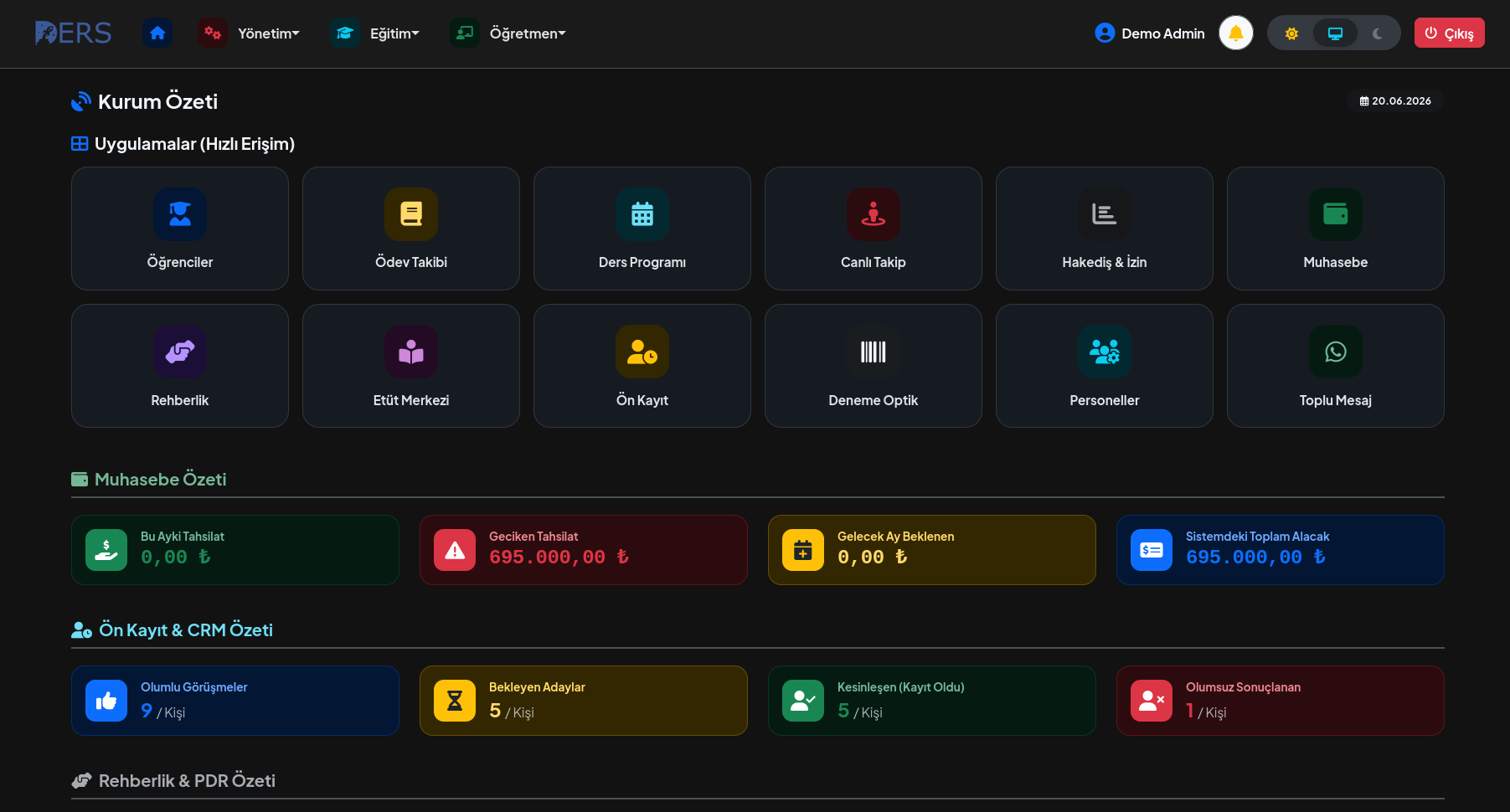This screenshot has height=812, width=1510.
Task: Click the Öğrenciler card label
Action: [180, 262]
